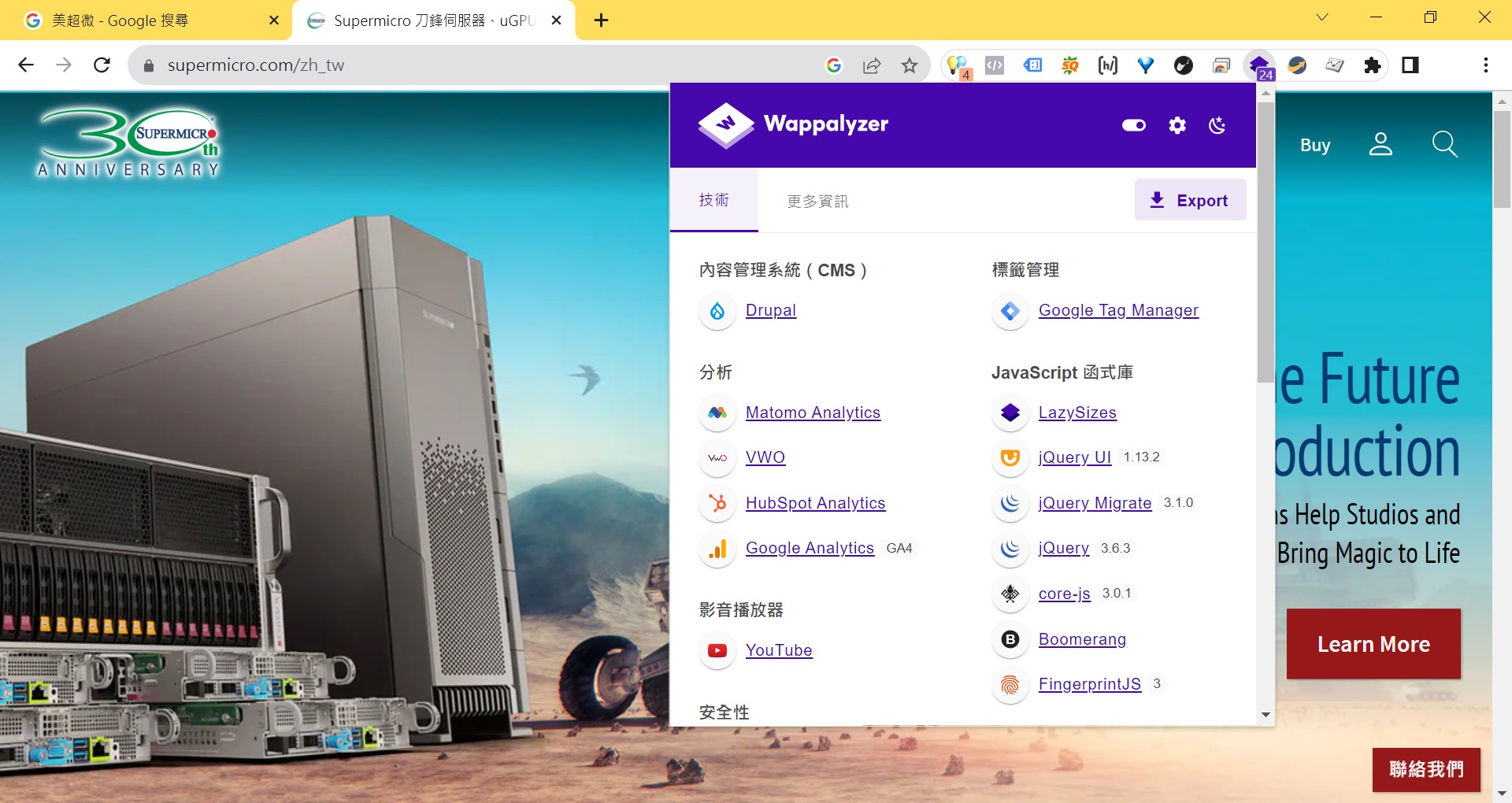Open the site search magnifier
This screenshot has height=803, width=1512.
tap(1444, 144)
